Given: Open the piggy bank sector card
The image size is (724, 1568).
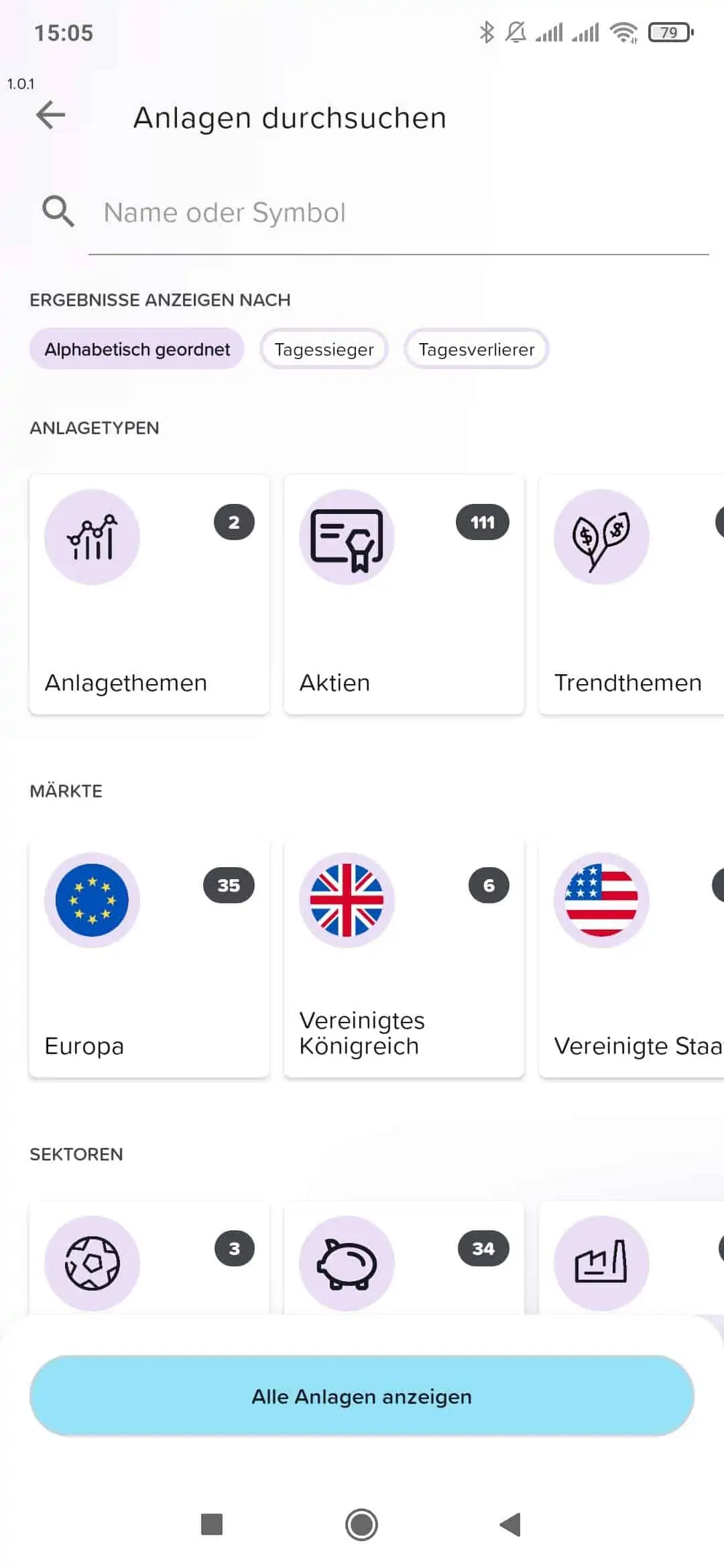Looking at the screenshot, I should point(404,1258).
